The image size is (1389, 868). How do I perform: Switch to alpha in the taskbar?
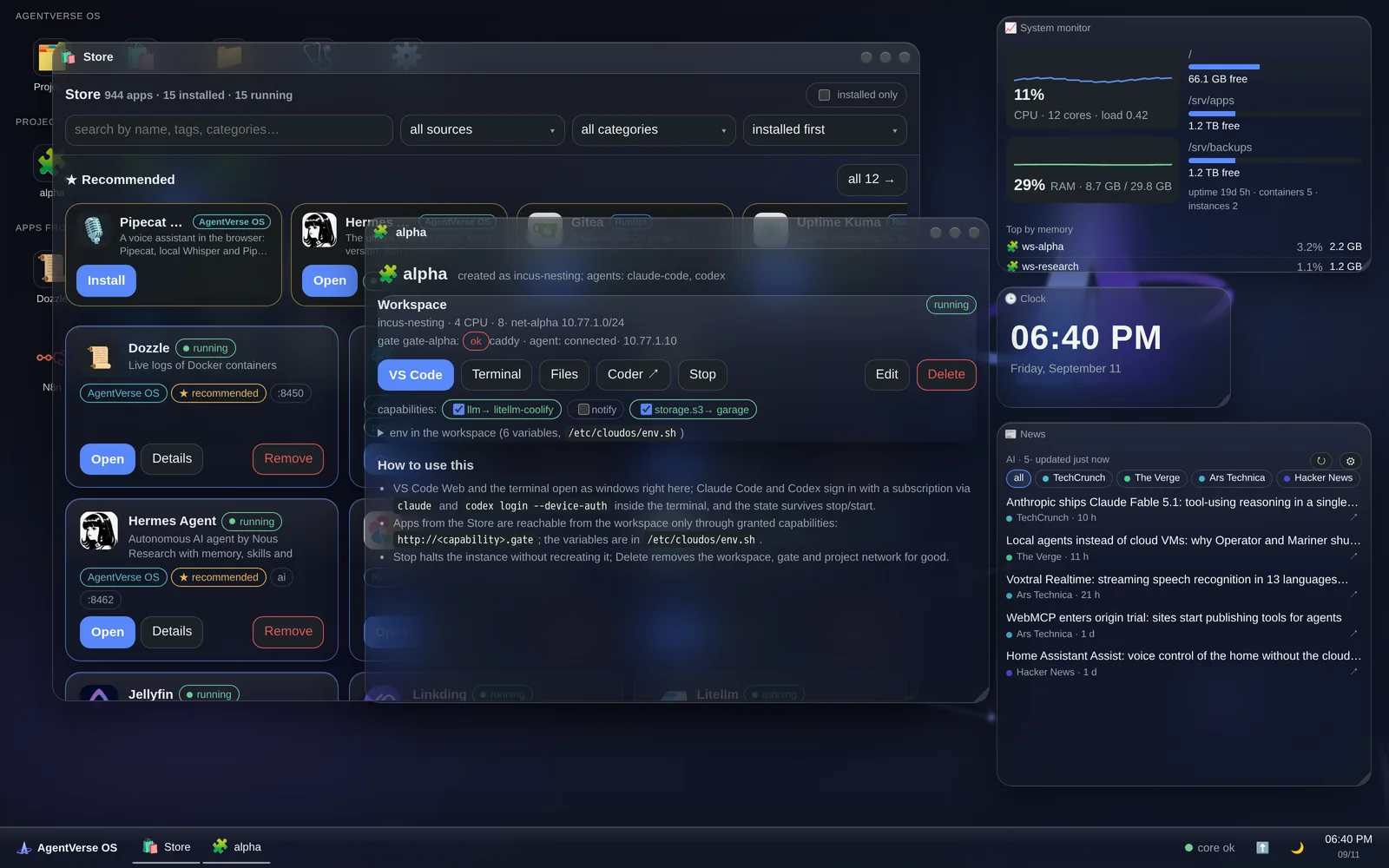(x=237, y=847)
